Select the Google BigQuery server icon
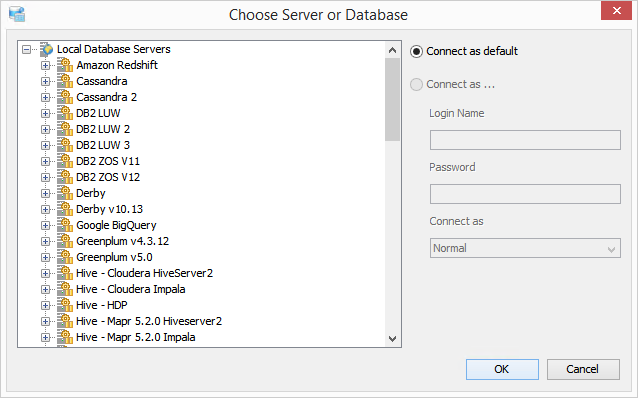Screen dimensions: 638x398 (x=65, y=225)
